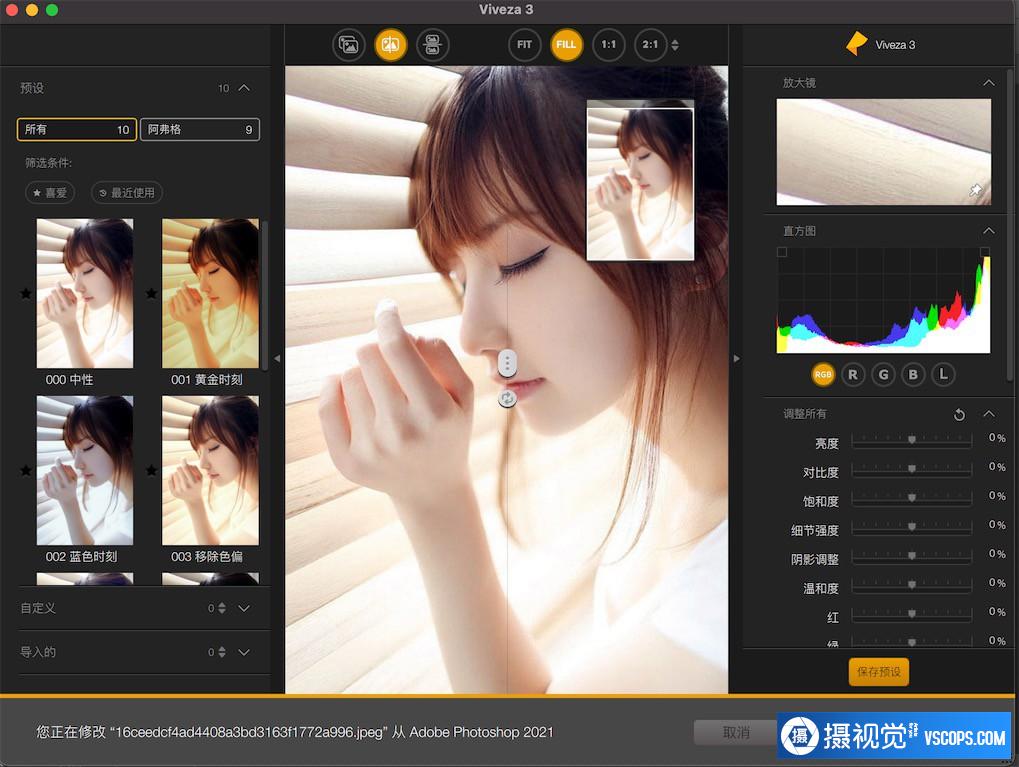Select the single image preview mode icon
Viewport: 1019px width, 767px height.
pos(349,45)
